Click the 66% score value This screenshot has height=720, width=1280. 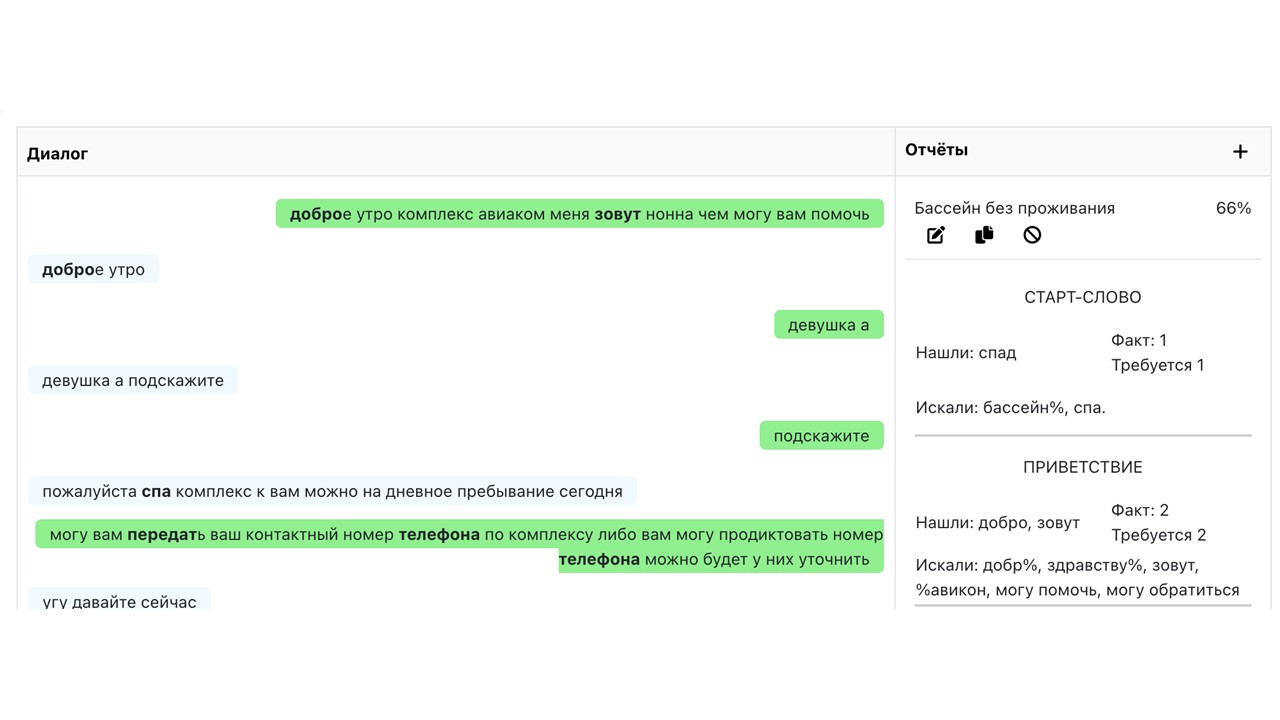point(1233,208)
